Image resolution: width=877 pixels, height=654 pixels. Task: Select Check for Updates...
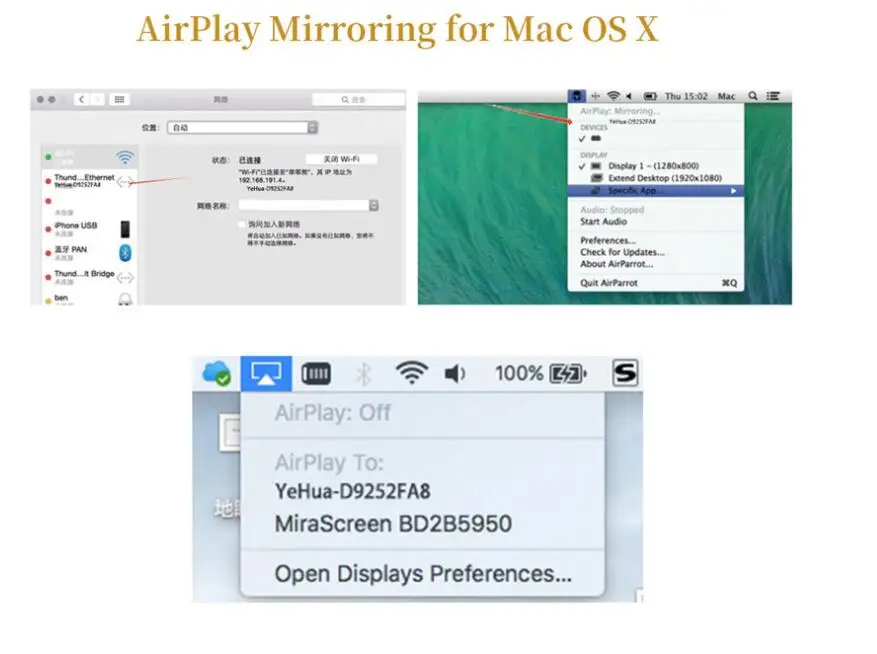623,252
